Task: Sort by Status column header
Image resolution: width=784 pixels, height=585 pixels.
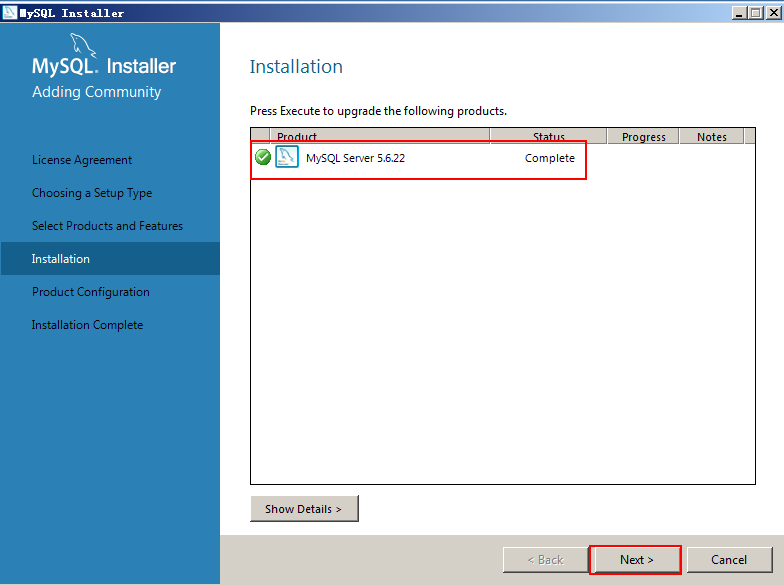Action: pos(548,136)
